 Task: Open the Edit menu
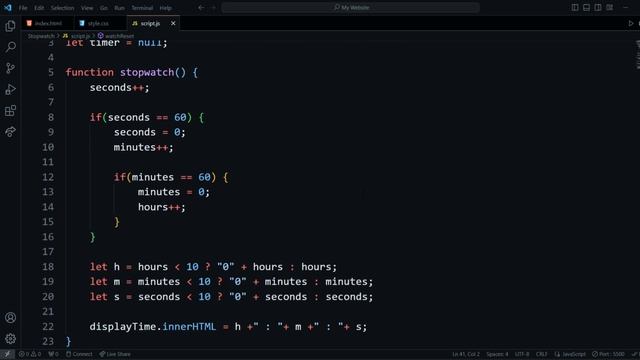[x=39, y=8]
